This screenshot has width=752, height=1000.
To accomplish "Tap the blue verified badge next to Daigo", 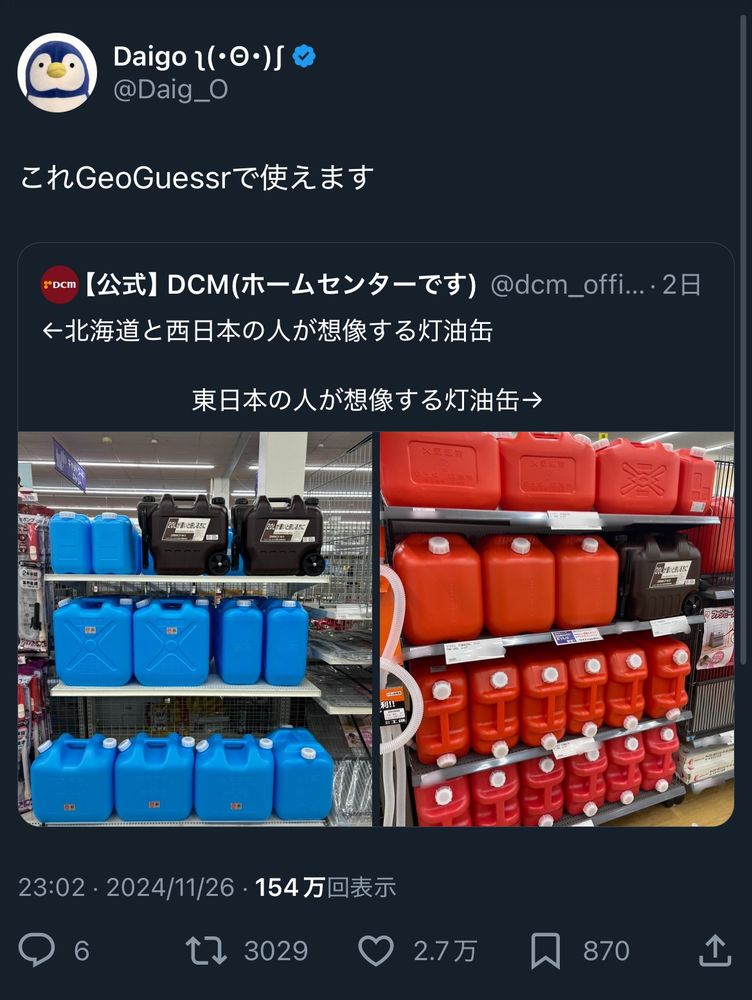I will pos(304,57).
